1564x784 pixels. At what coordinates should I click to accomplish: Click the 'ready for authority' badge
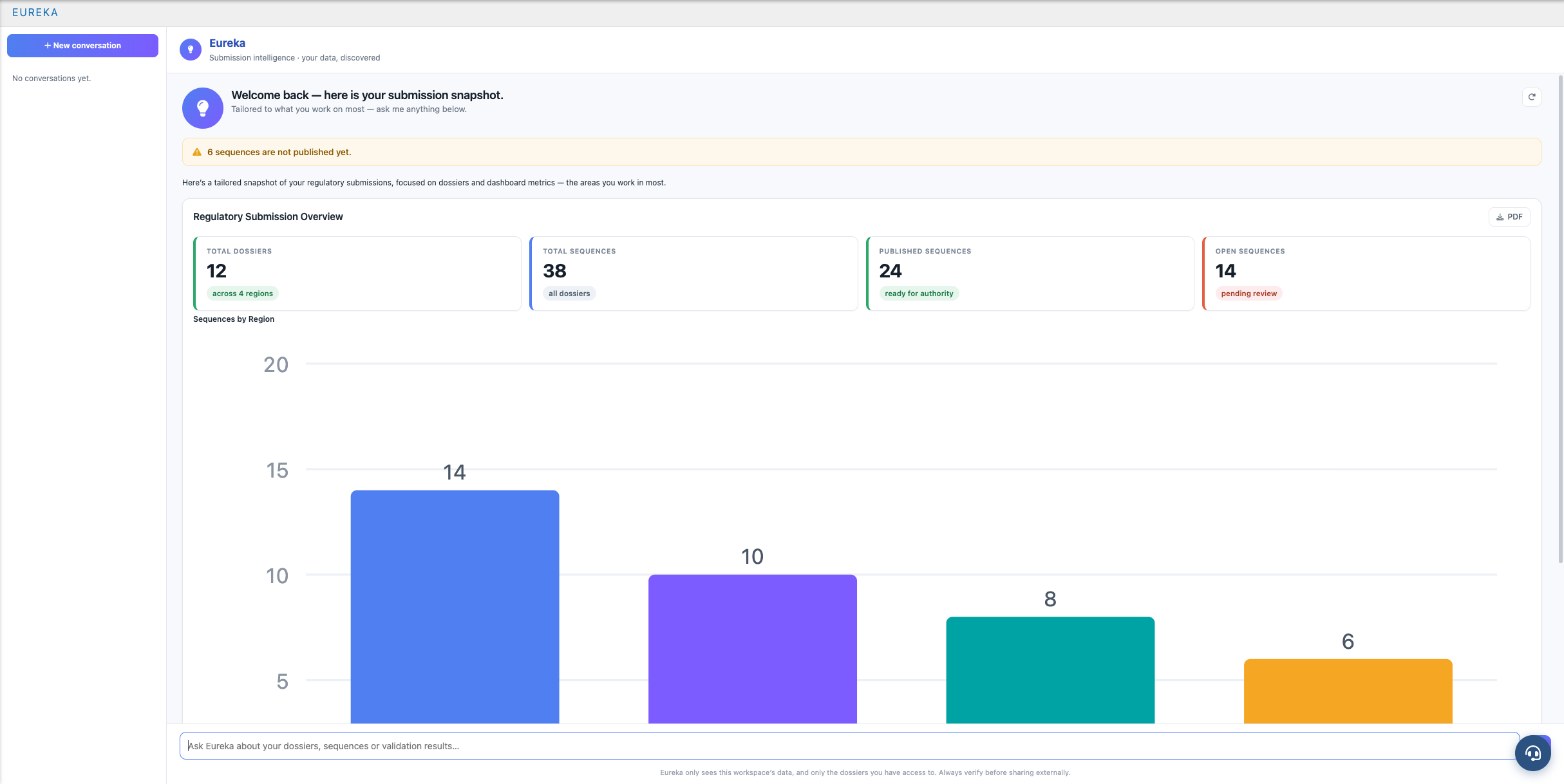click(919, 294)
